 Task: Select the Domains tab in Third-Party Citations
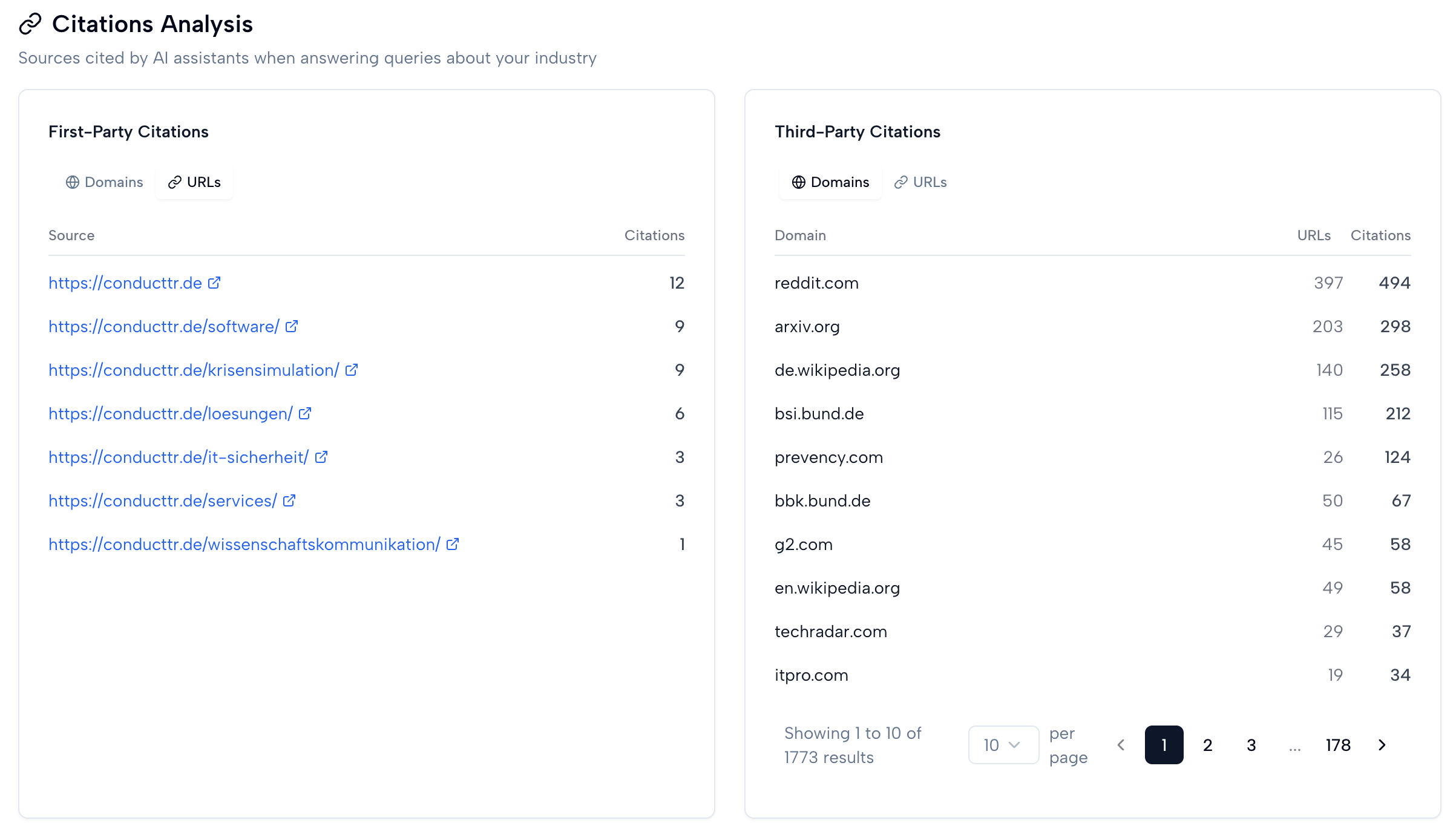(830, 182)
